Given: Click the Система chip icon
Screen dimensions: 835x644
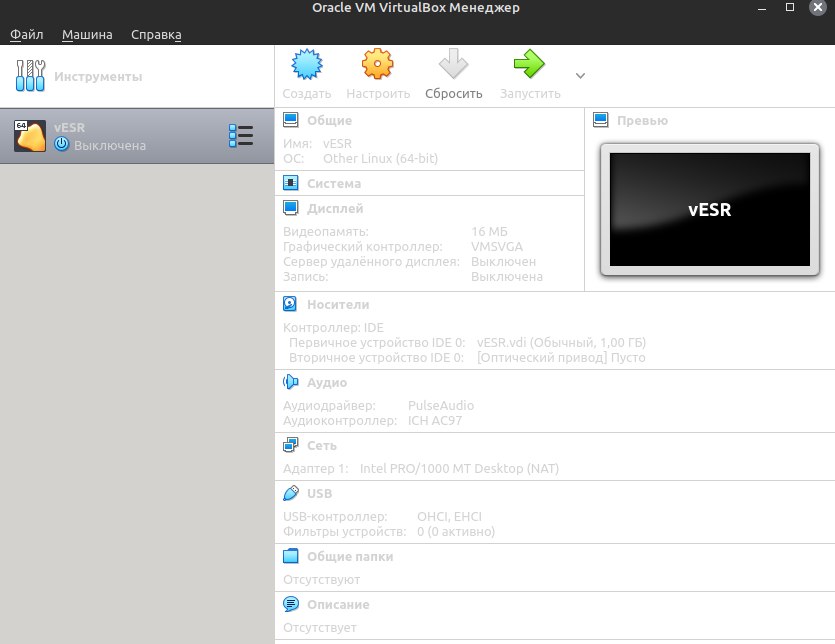Looking at the screenshot, I should 290,183.
